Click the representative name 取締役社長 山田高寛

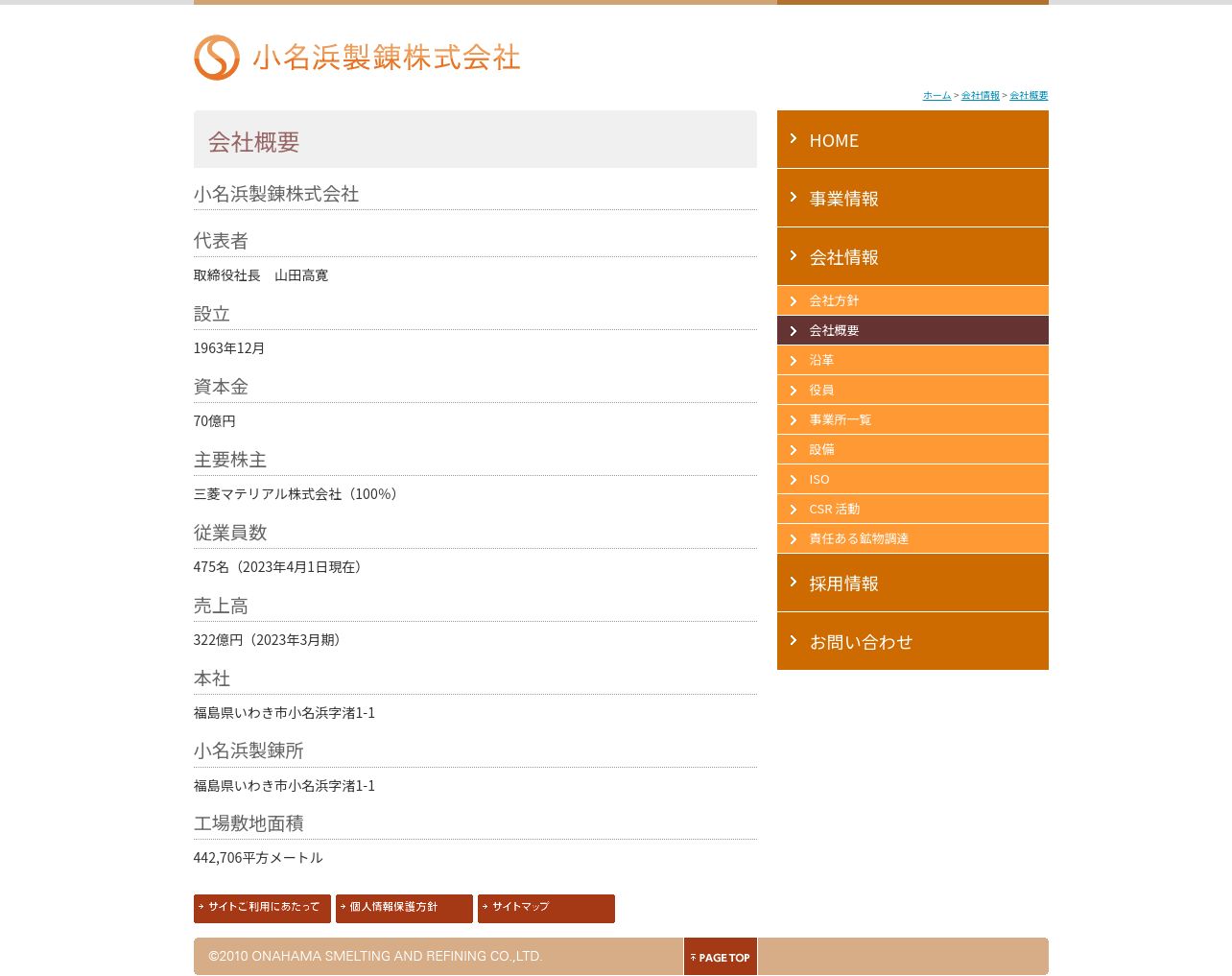click(x=261, y=275)
